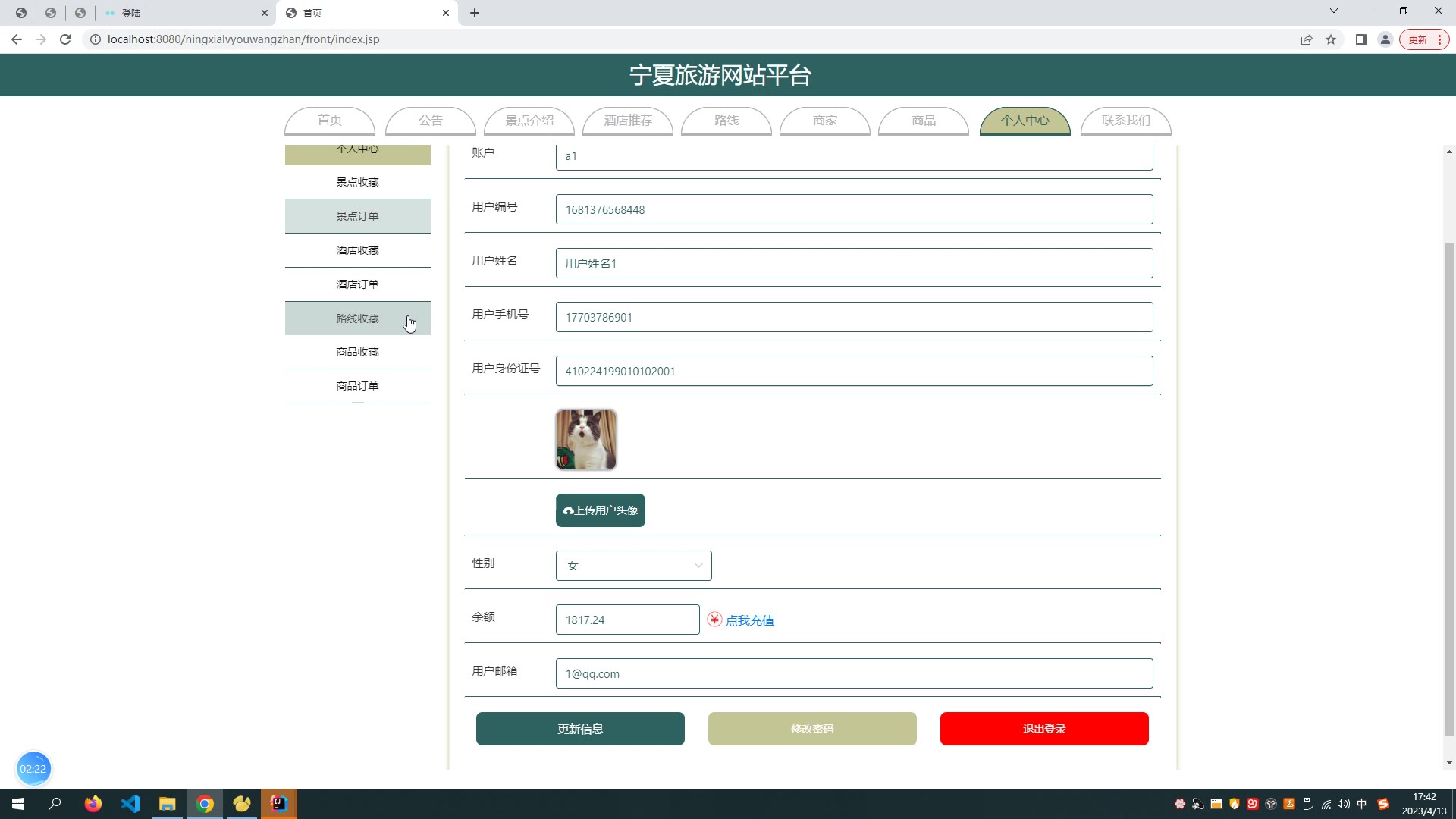Image resolution: width=1456 pixels, height=819 pixels.
Task: Click the yuan recharge icon
Action: pyautogui.click(x=714, y=620)
